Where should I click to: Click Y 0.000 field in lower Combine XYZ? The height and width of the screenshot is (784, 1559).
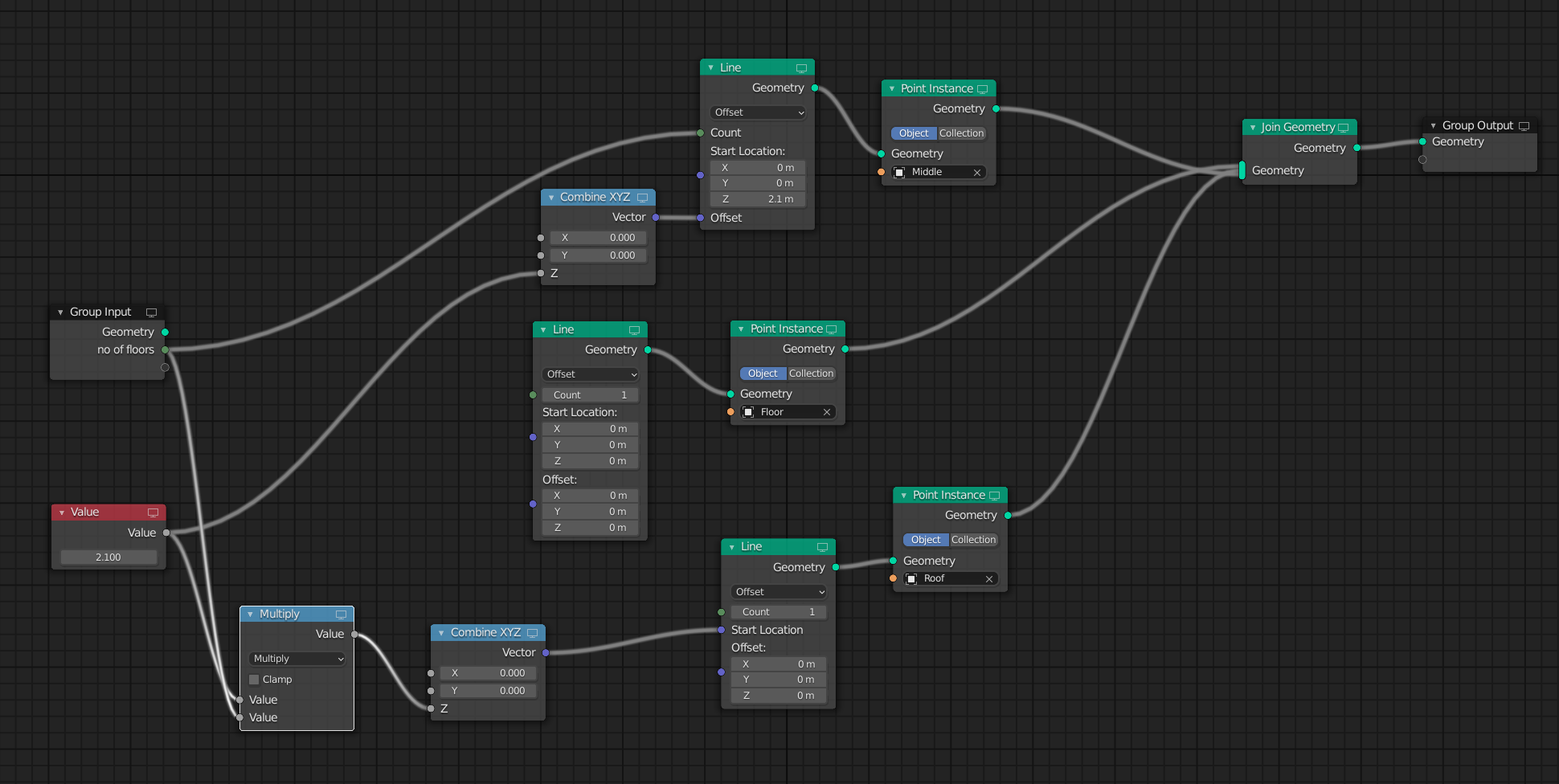[x=489, y=691]
